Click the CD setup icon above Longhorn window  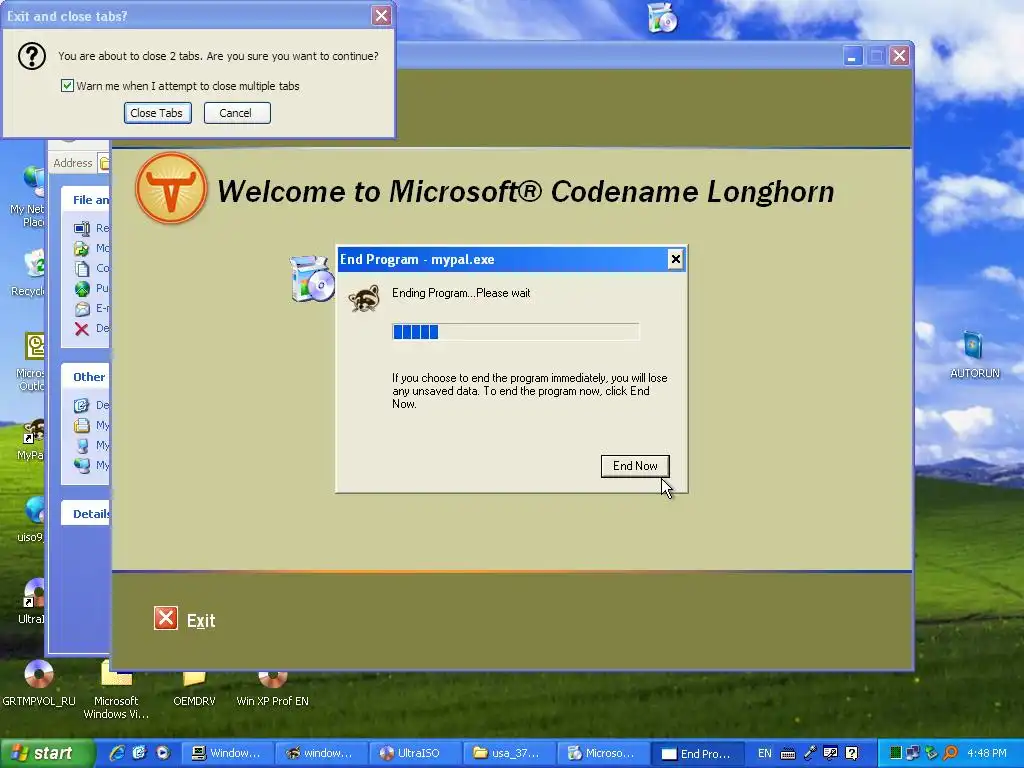point(663,18)
